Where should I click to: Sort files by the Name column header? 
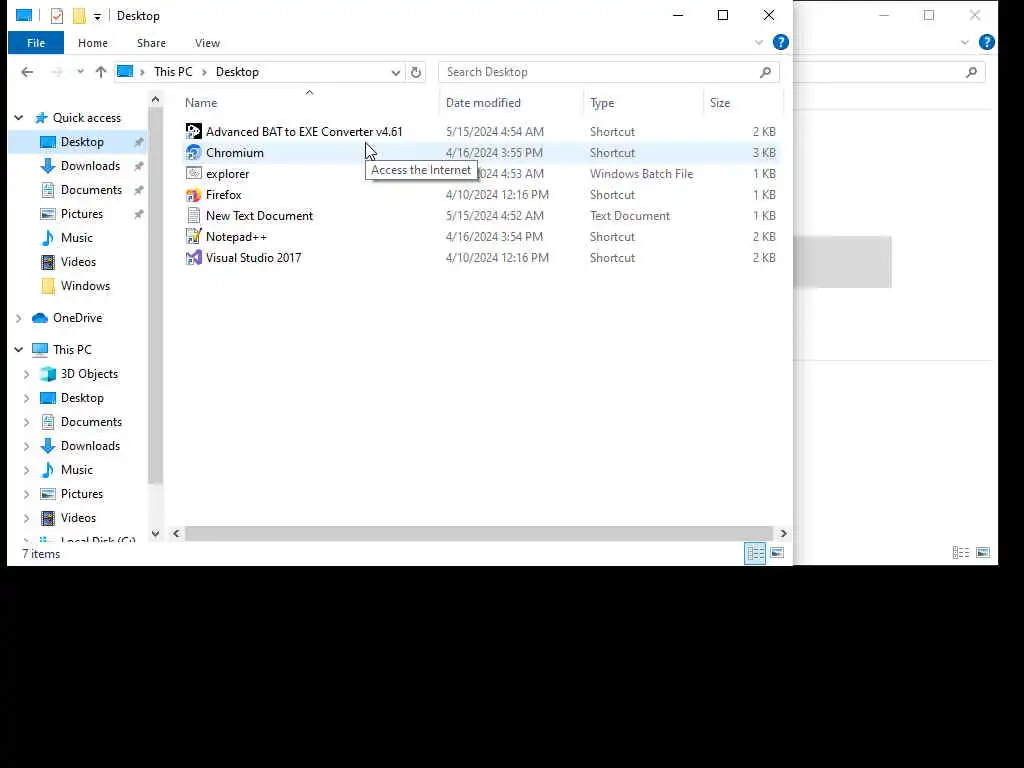coord(309,103)
